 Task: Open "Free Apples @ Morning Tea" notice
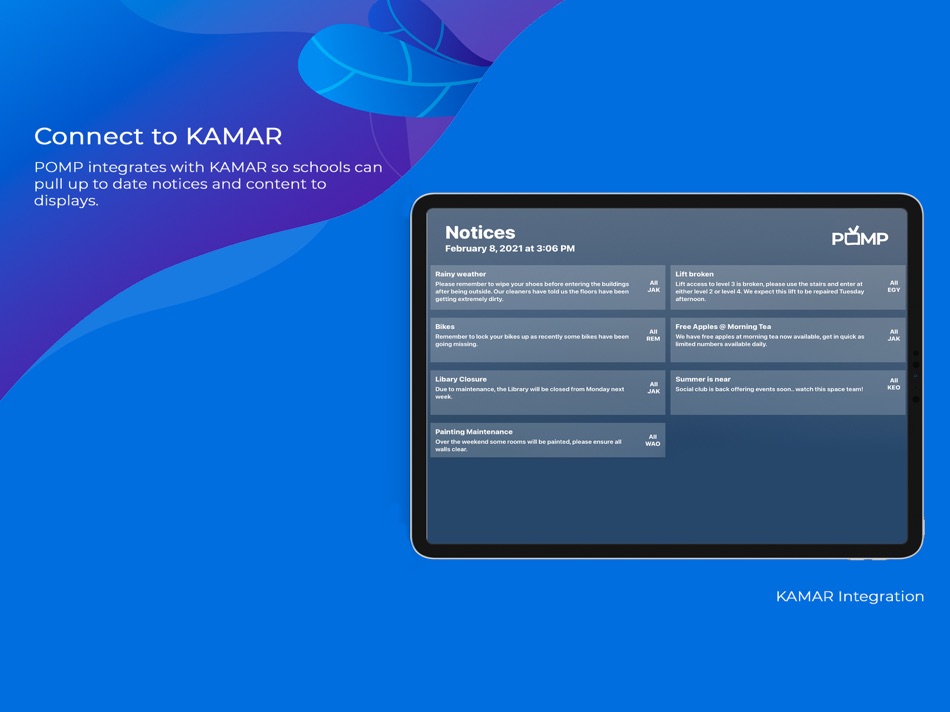tap(788, 339)
